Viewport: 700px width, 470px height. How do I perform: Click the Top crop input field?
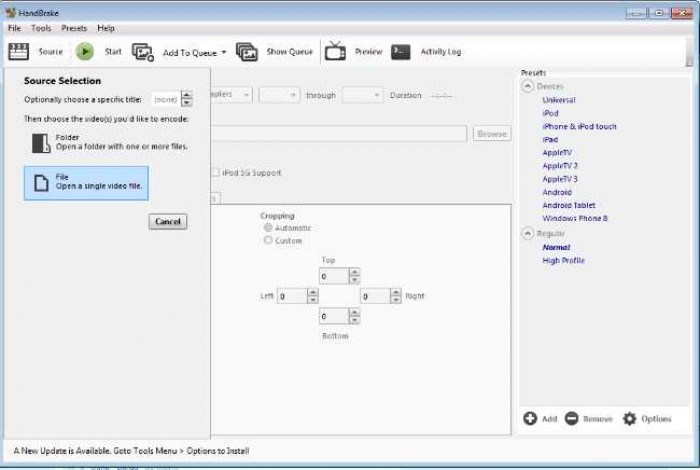[x=334, y=276]
